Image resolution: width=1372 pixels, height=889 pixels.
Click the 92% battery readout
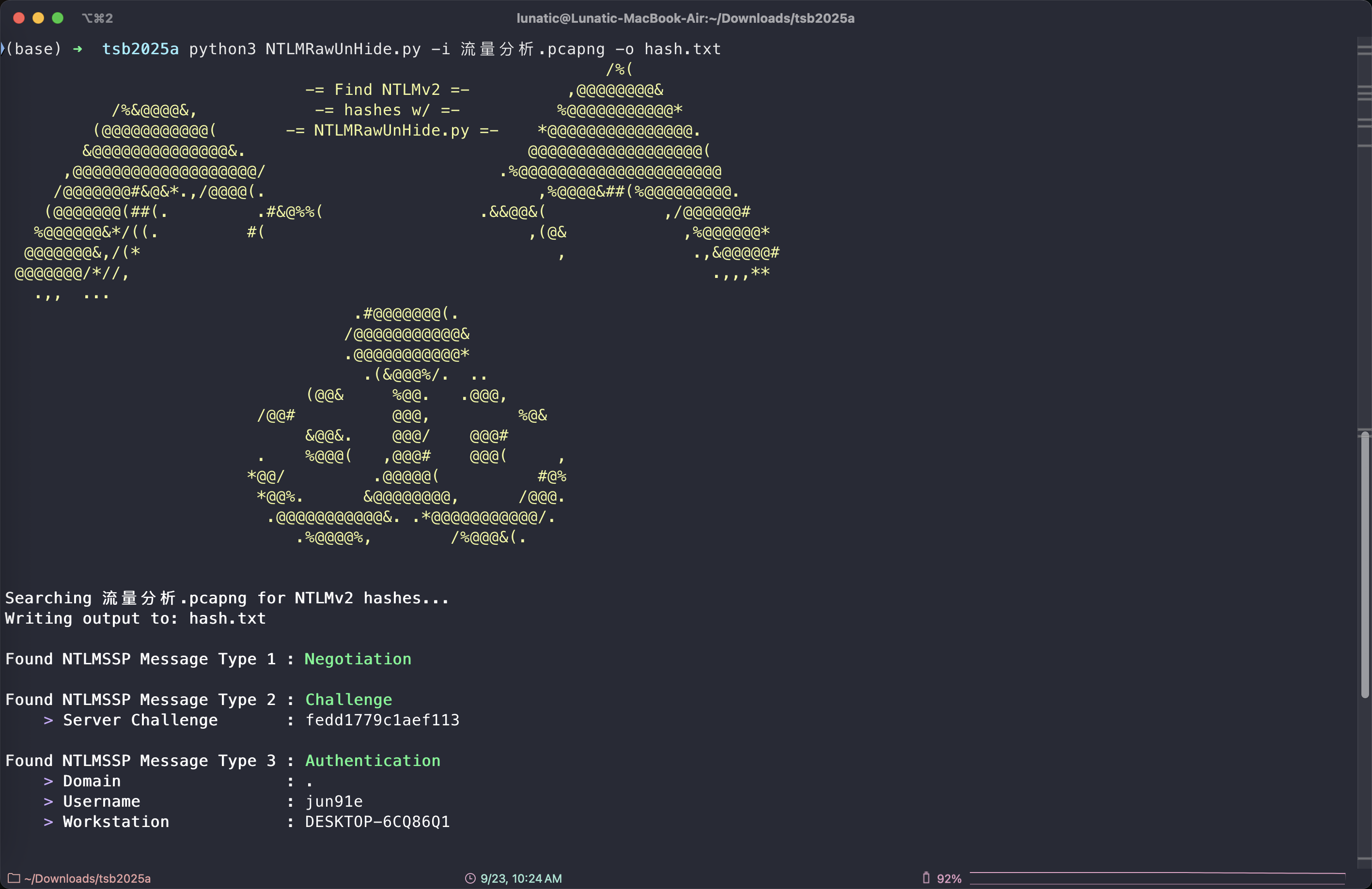[x=949, y=879]
